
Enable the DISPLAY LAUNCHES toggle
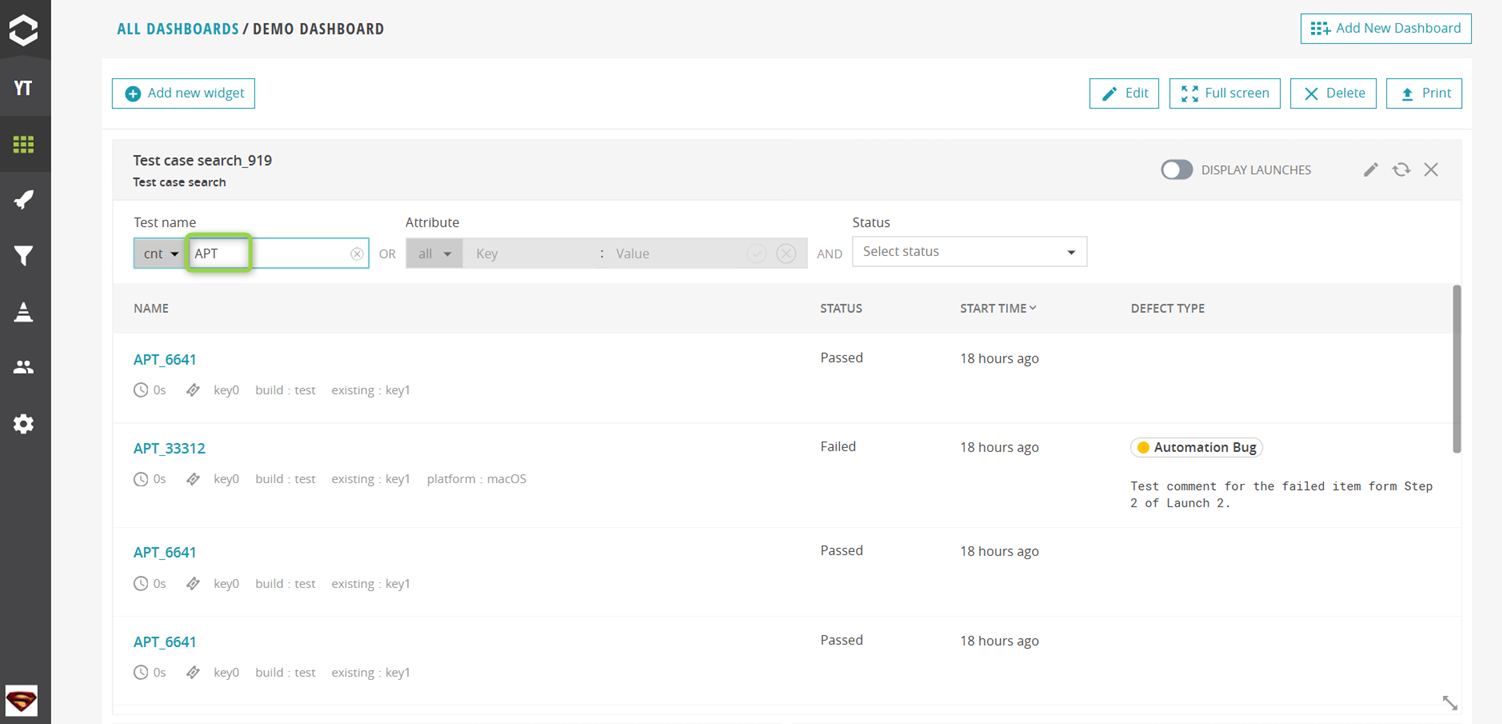[x=1177, y=170]
